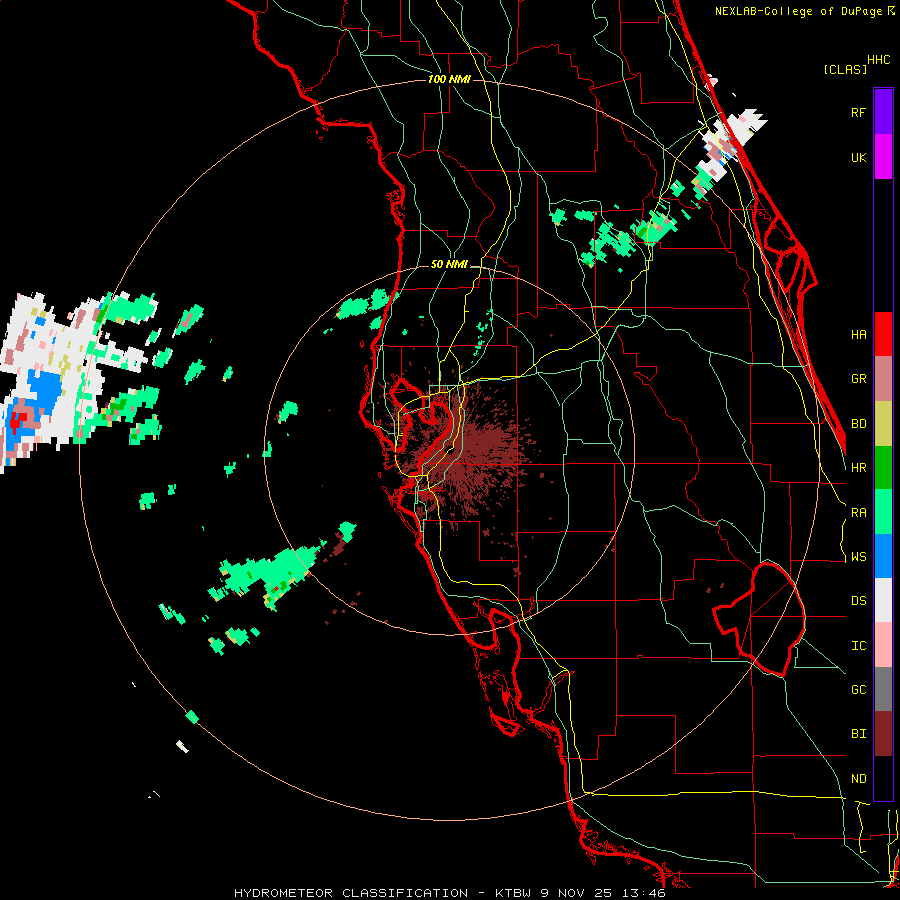This screenshot has height=900, width=900.
Task: Click the "RF" legend label
Action: 858,112
